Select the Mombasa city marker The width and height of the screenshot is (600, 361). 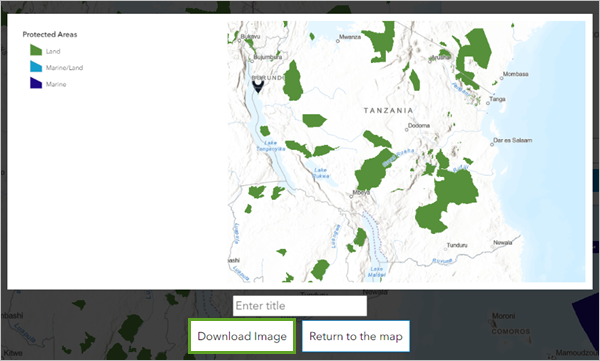[502, 78]
